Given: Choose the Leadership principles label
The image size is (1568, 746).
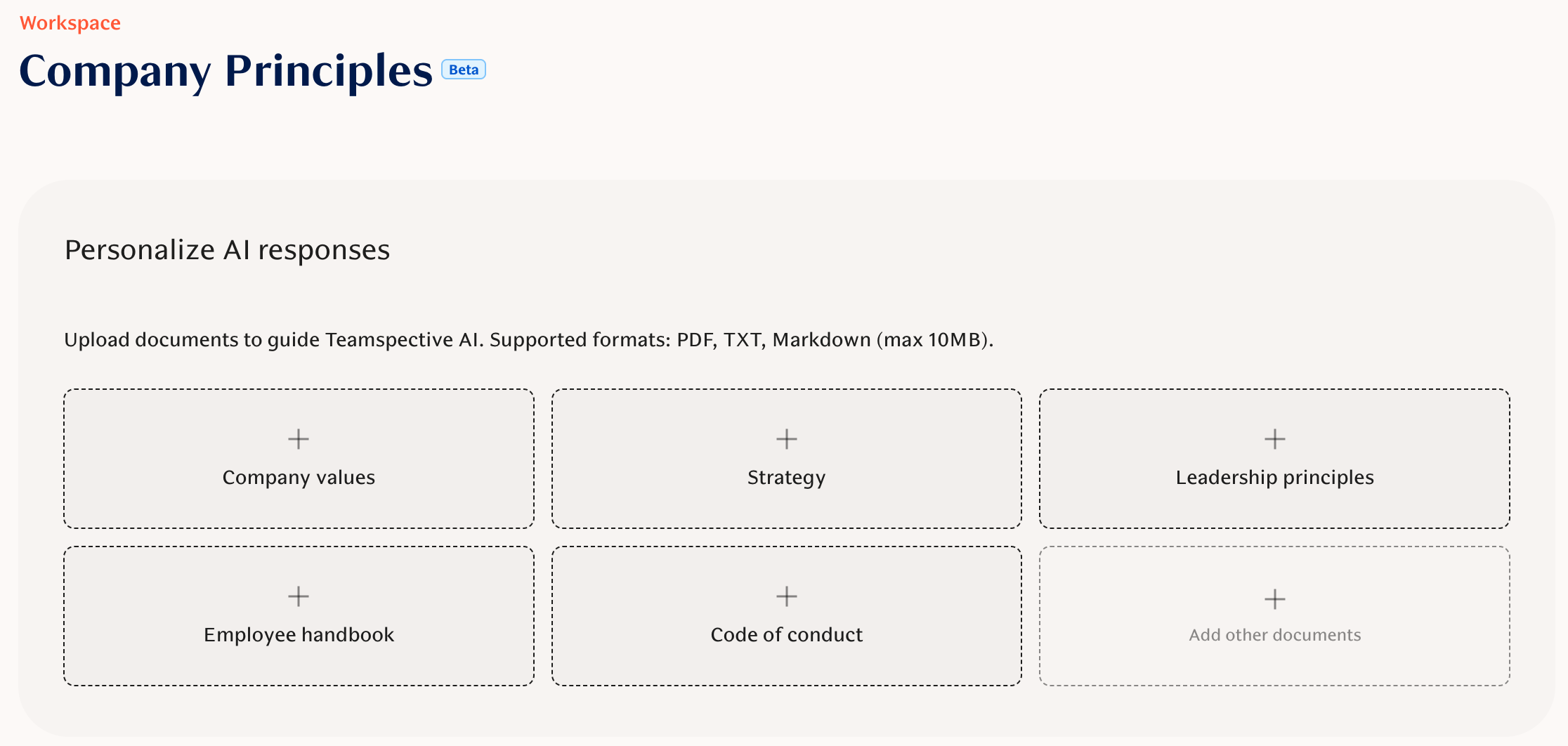Looking at the screenshot, I should (1274, 478).
